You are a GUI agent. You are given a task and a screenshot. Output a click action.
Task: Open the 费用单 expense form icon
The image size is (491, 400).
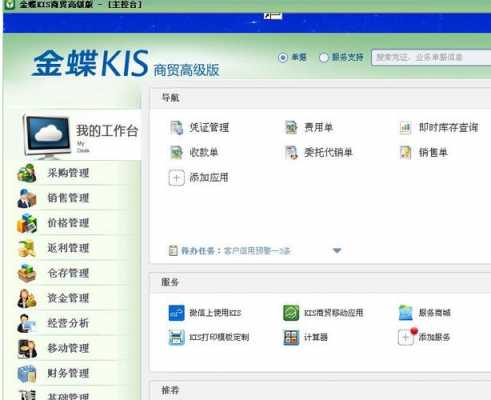point(291,128)
